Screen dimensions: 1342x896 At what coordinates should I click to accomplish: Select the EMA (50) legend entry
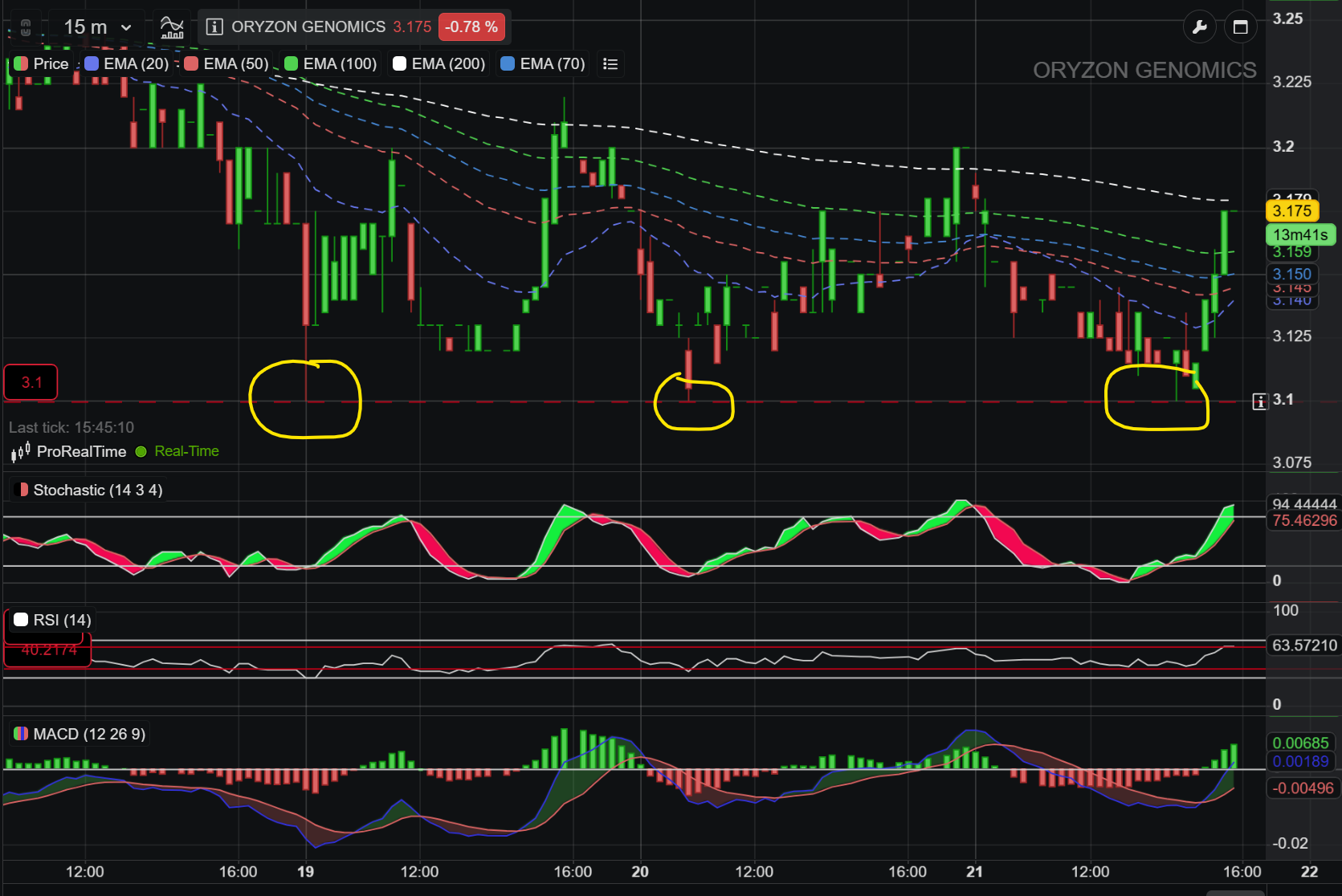(x=226, y=64)
